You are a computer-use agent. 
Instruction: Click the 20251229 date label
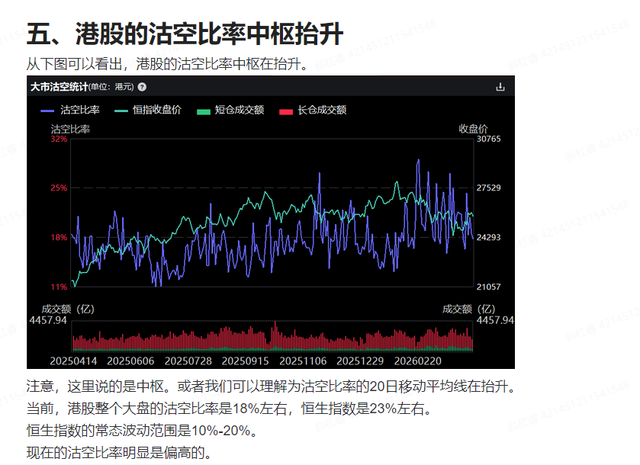coord(360,361)
